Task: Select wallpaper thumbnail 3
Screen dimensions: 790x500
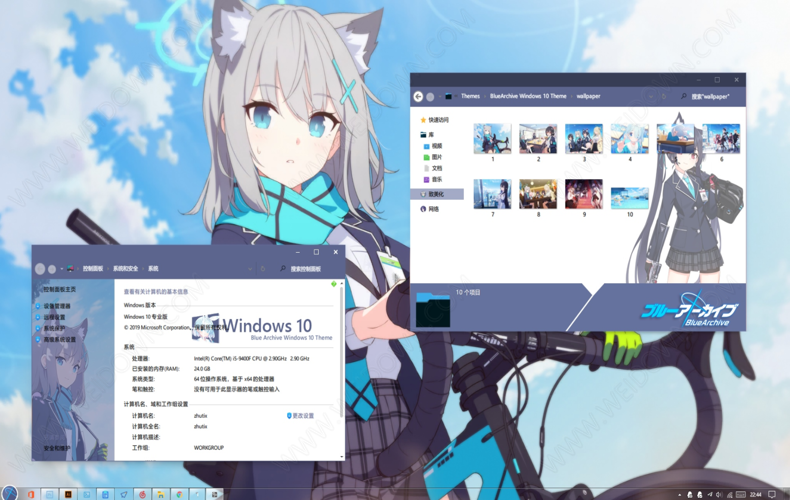Action: click(584, 139)
